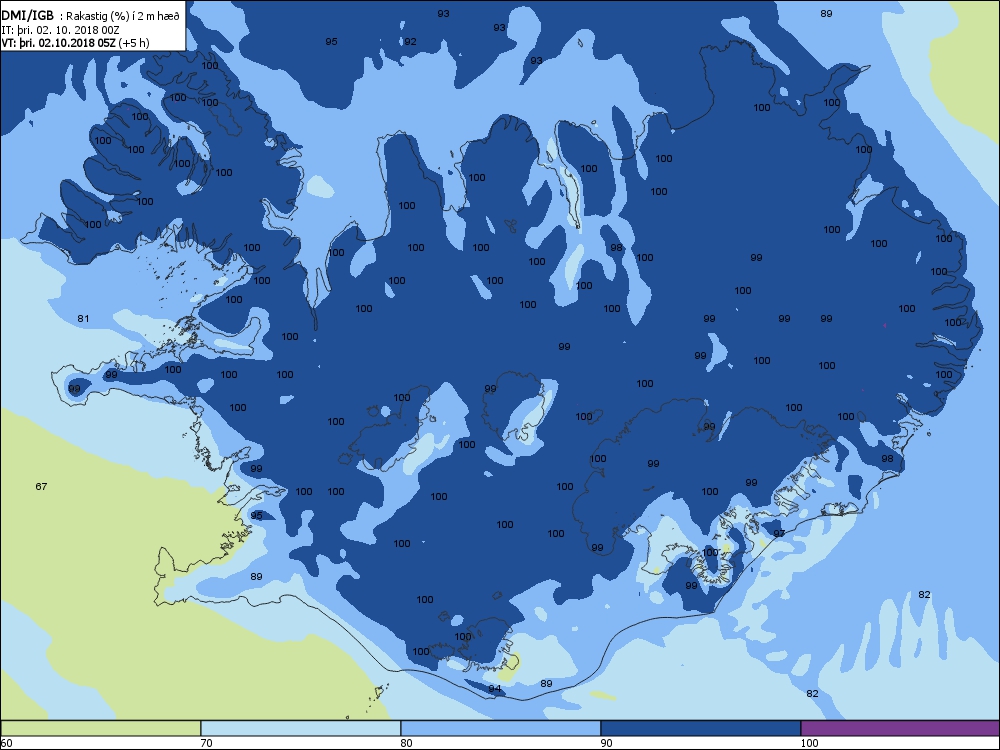Click the 'VT: þri. 02.10.2018 05Z' line

[x=58, y=43]
